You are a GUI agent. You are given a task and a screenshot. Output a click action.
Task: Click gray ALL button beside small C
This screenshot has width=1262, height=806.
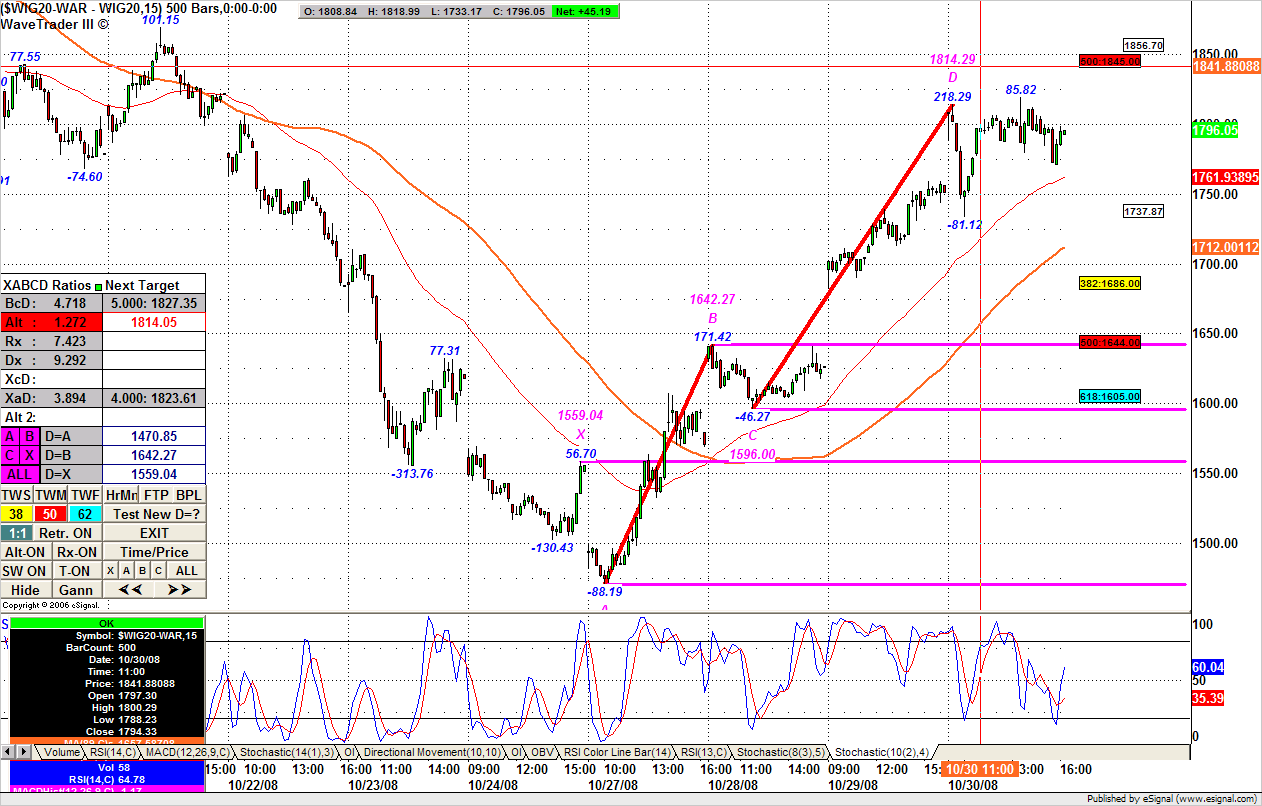(x=186, y=571)
